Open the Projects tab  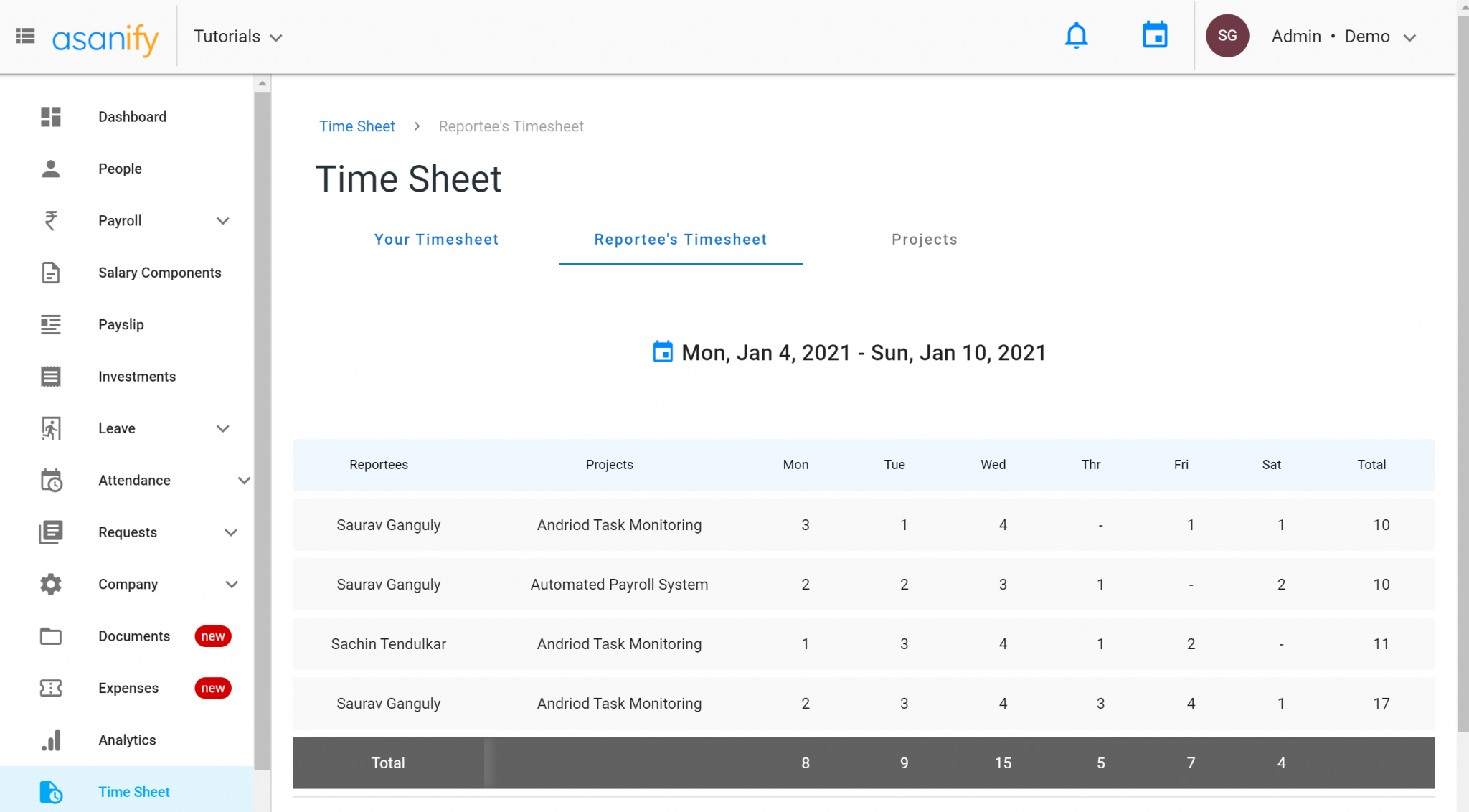(925, 239)
